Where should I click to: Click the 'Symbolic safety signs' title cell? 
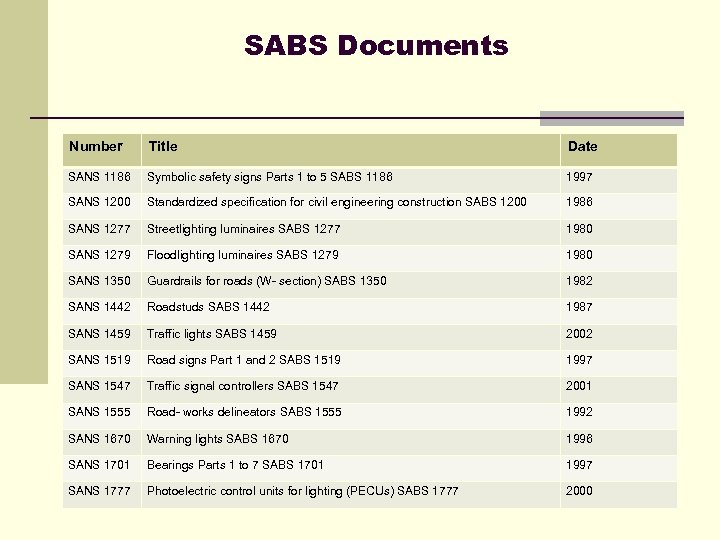point(270,177)
